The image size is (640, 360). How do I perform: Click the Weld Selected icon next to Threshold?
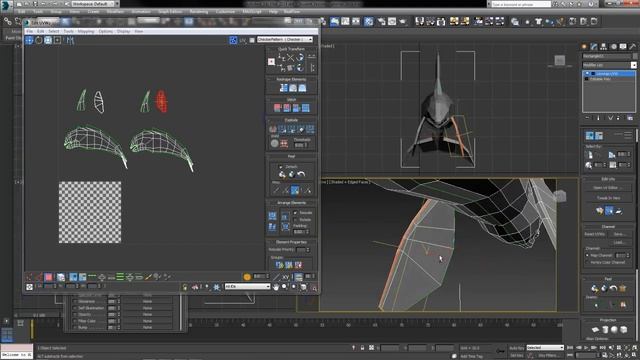(x=284, y=143)
